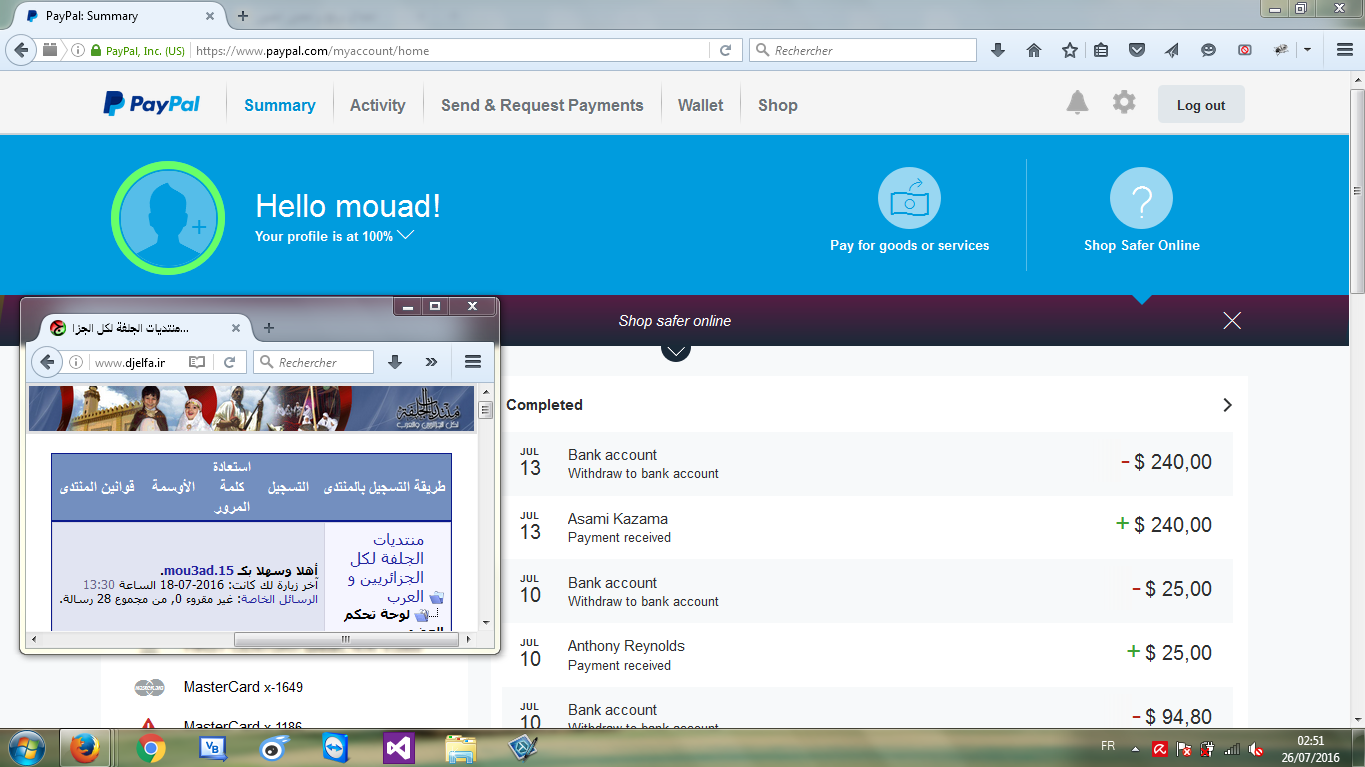The width and height of the screenshot is (1365, 767).
Task: Show more tools chevron in djelfa window
Action: point(431,362)
